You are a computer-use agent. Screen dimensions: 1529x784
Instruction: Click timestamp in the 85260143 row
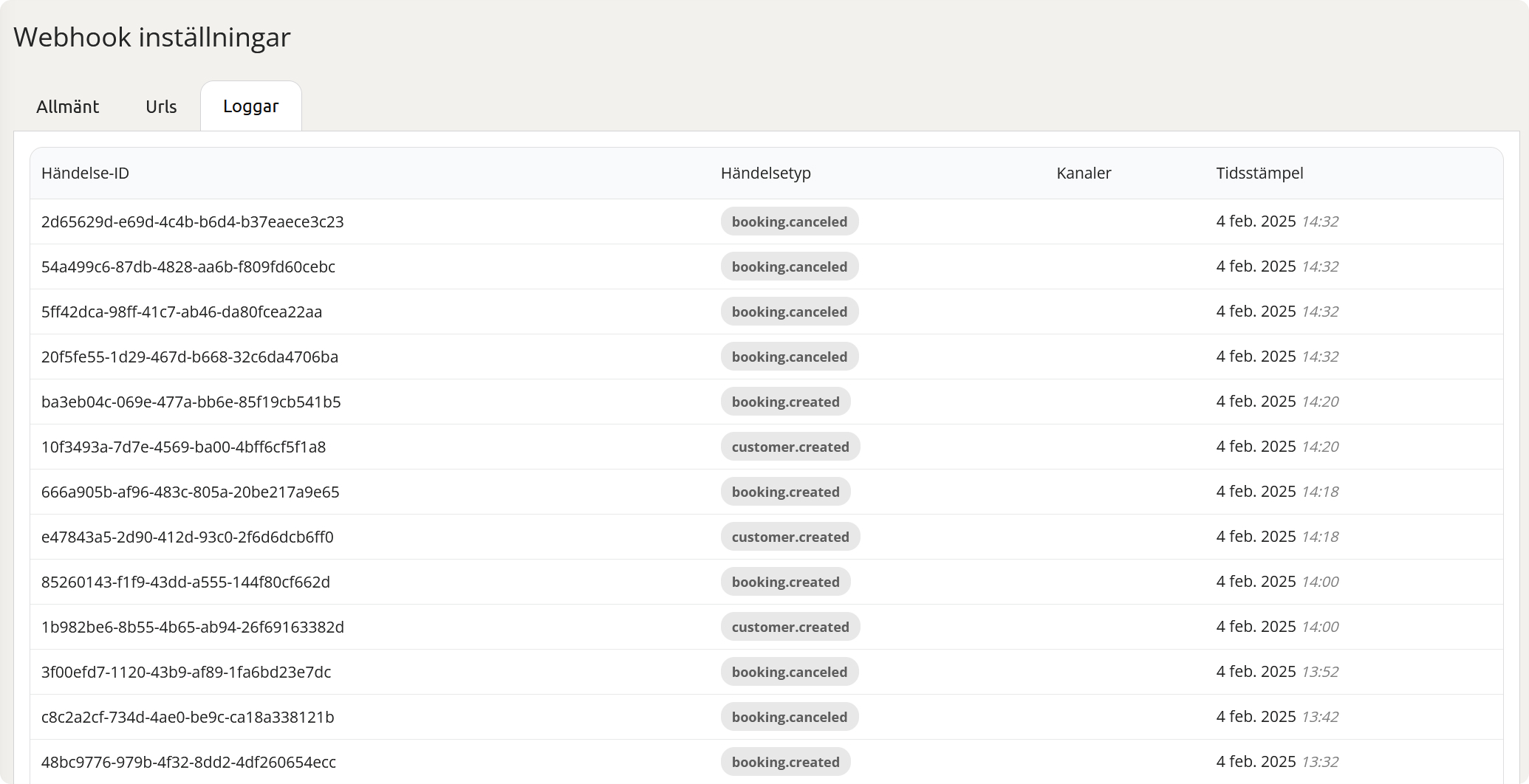tap(1277, 582)
